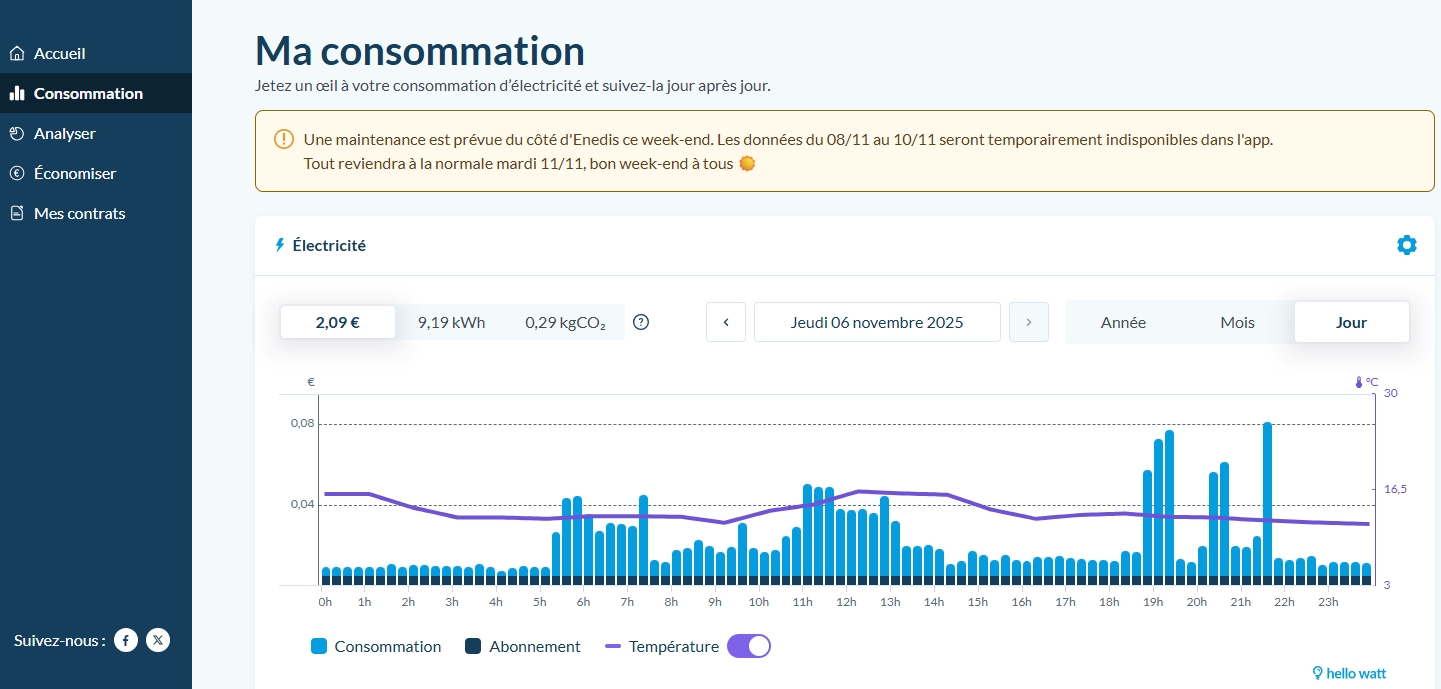1441x689 pixels.
Task: Click the tallest bar near 21h30
Action: (1267, 500)
